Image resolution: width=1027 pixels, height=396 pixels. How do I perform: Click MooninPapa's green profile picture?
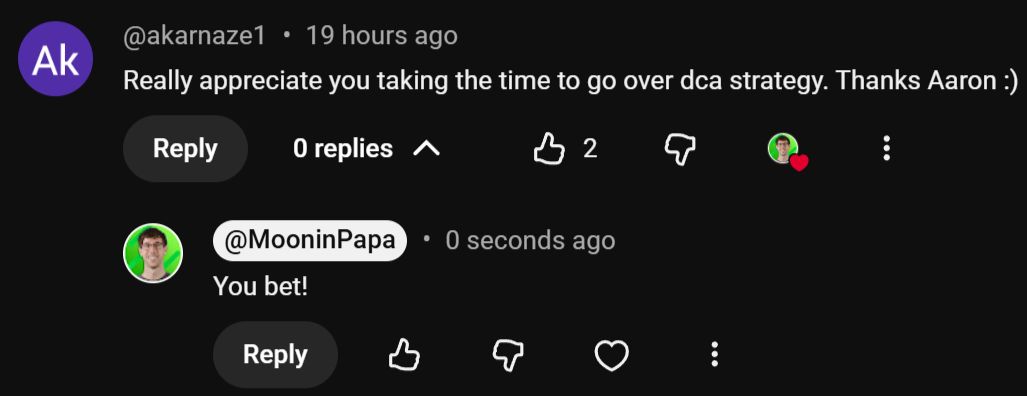pyautogui.click(x=153, y=253)
